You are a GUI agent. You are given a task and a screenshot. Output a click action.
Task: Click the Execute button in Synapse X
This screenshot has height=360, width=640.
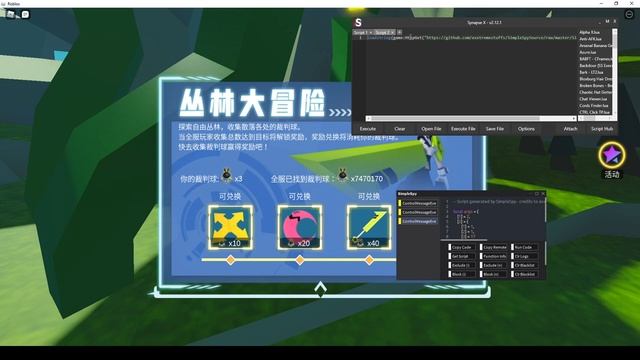[x=368, y=129]
